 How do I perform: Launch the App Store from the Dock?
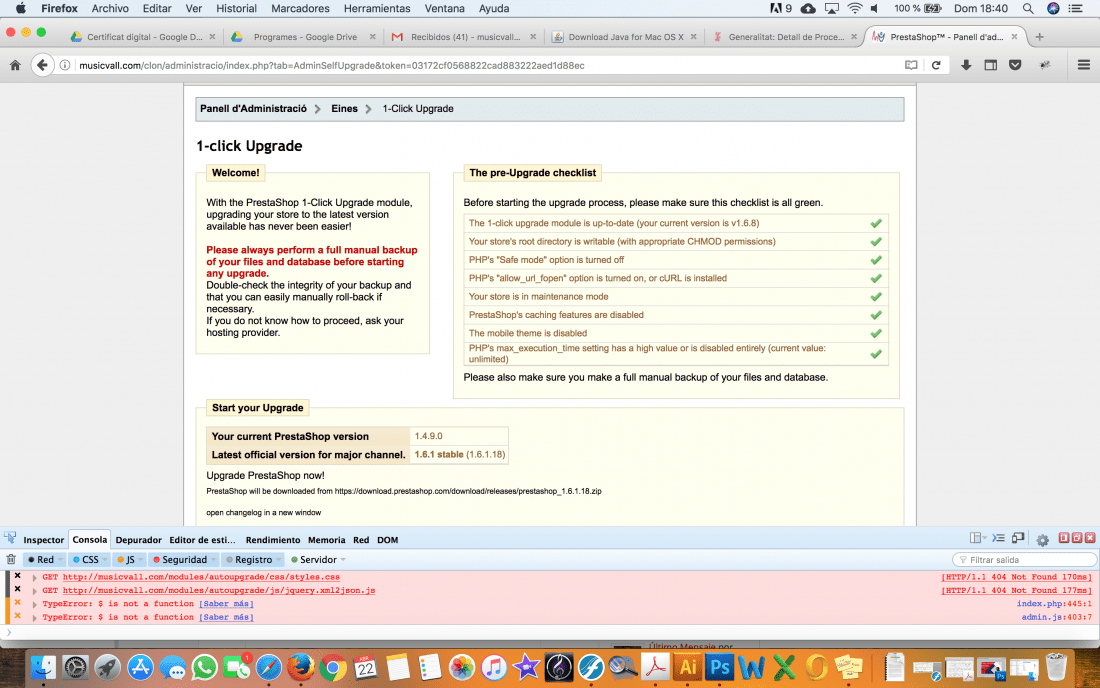pyautogui.click(x=140, y=667)
